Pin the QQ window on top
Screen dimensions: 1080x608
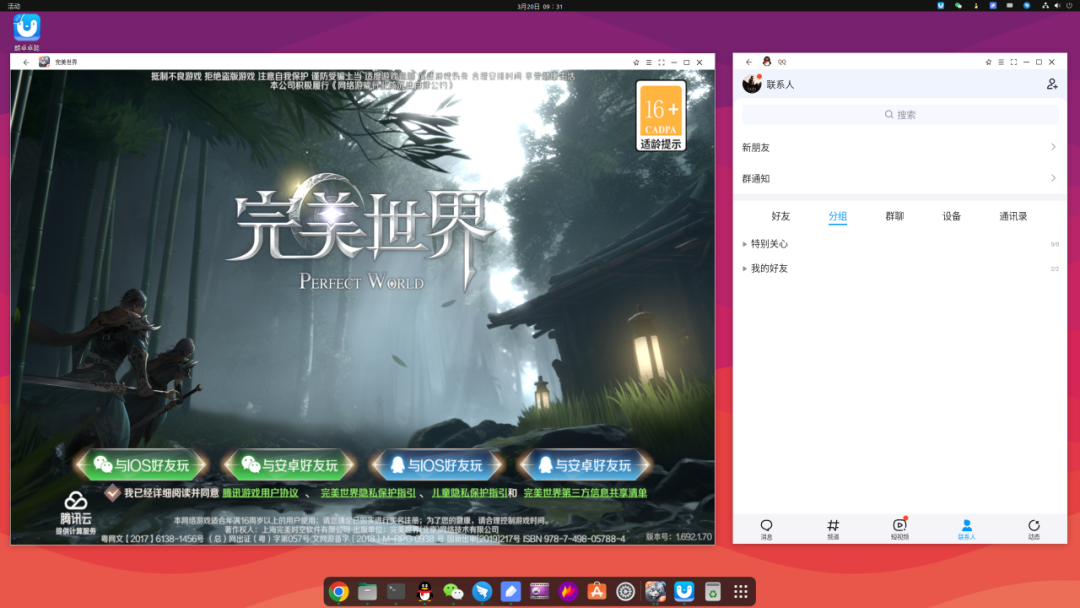[988, 62]
